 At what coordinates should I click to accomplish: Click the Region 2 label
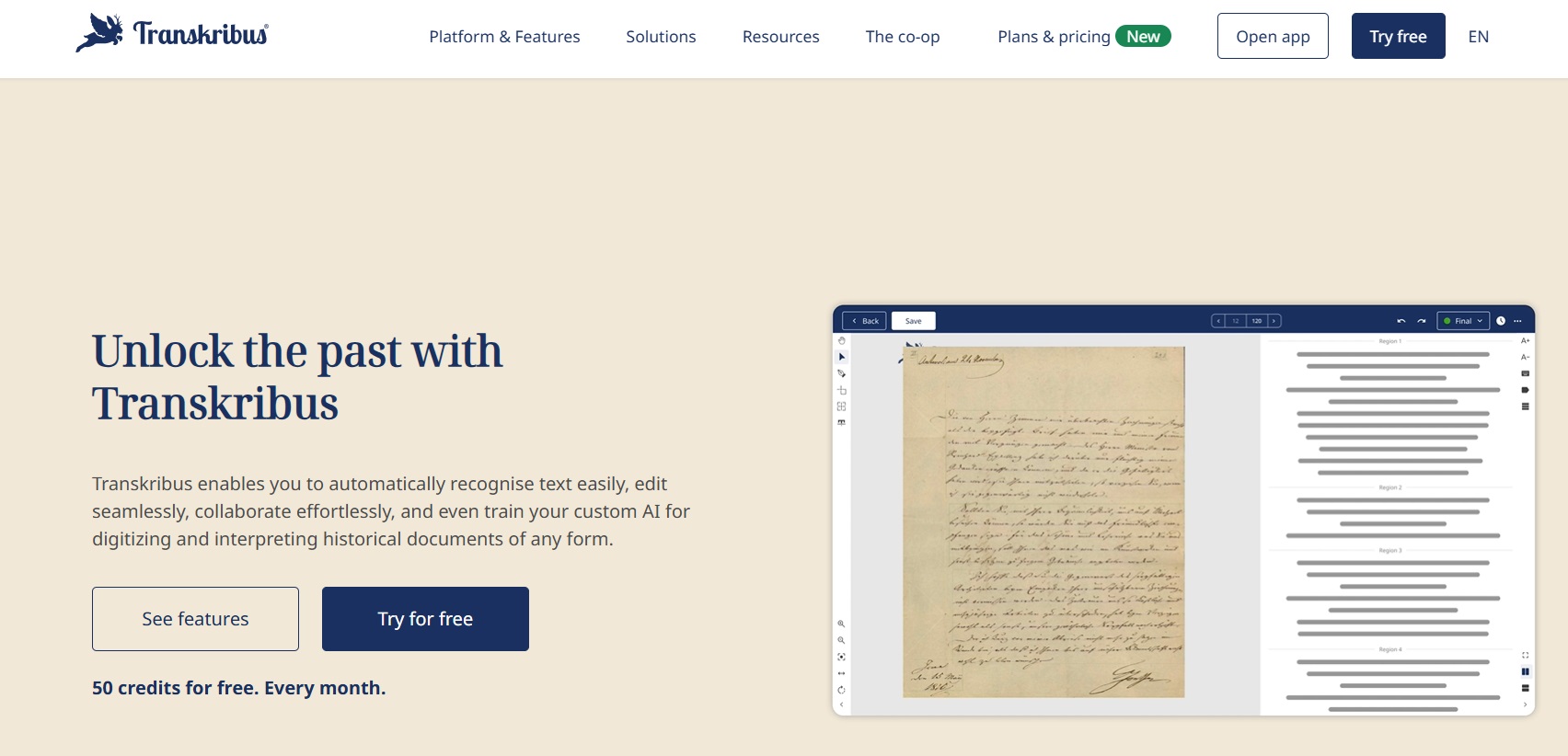(1389, 487)
